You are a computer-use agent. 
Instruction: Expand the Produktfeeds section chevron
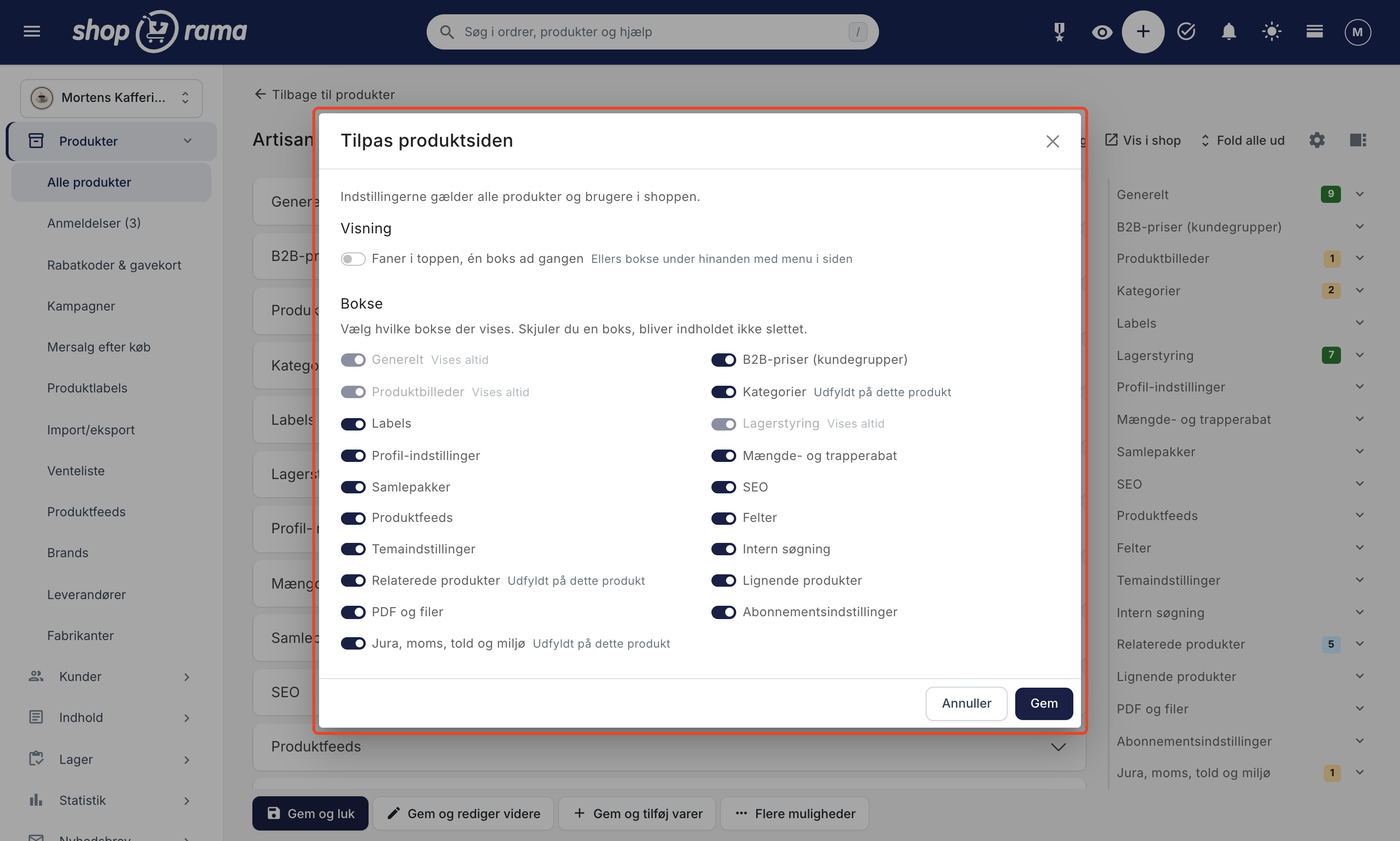click(1058, 747)
